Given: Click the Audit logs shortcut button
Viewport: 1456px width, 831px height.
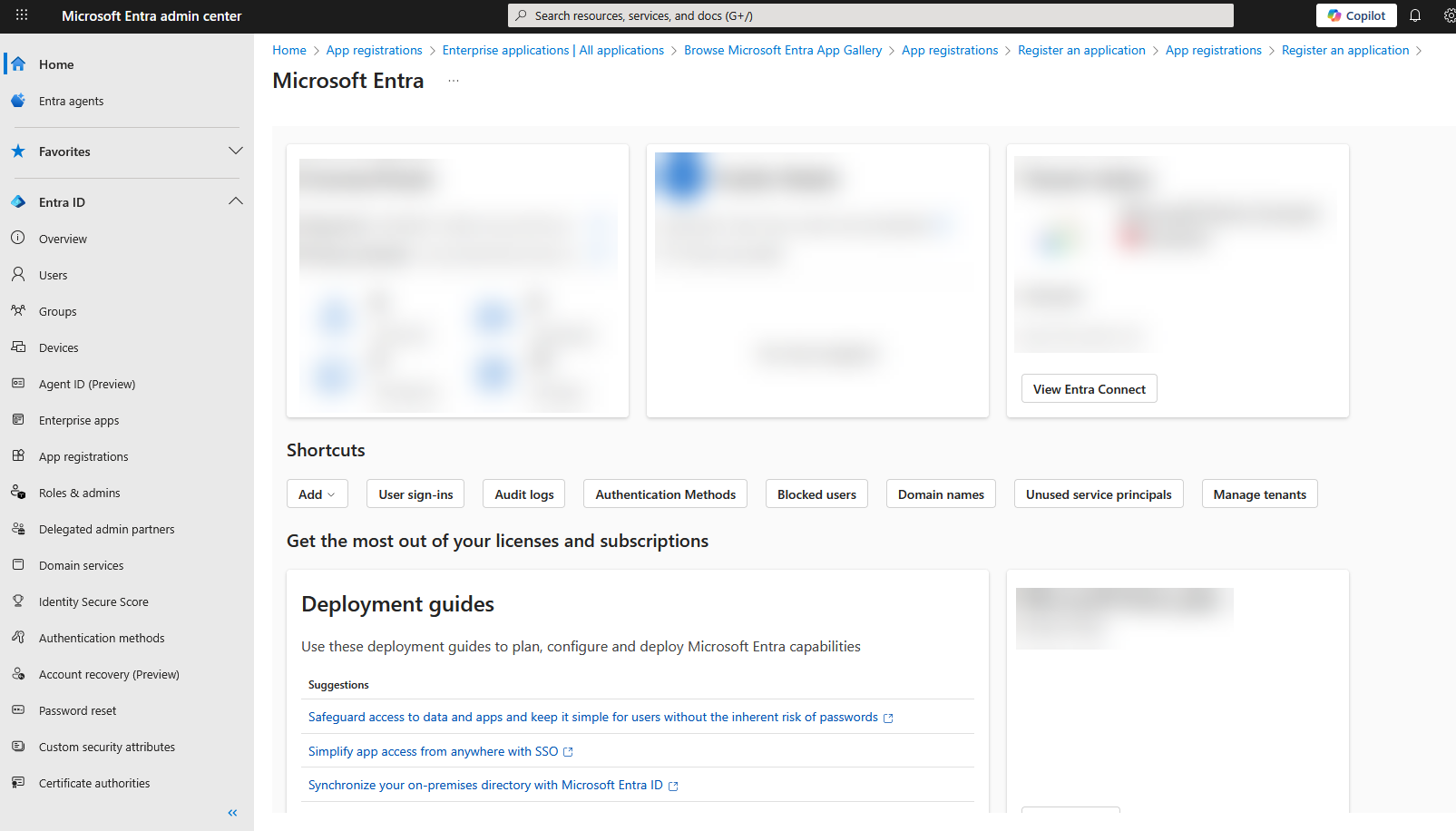Looking at the screenshot, I should pyautogui.click(x=524, y=494).
